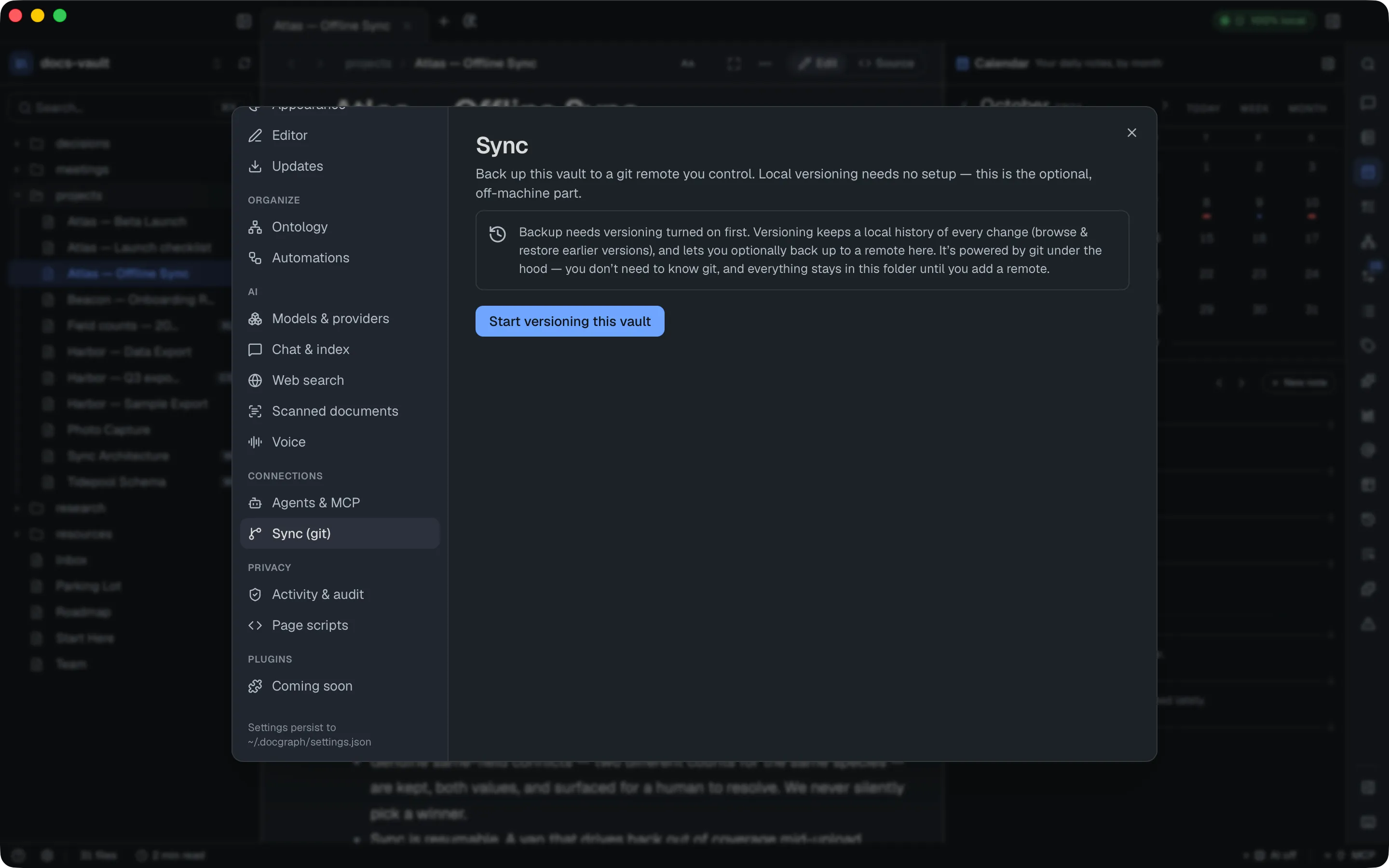
Task: Click the Page scripts code icon
Action: pos(255,625)
